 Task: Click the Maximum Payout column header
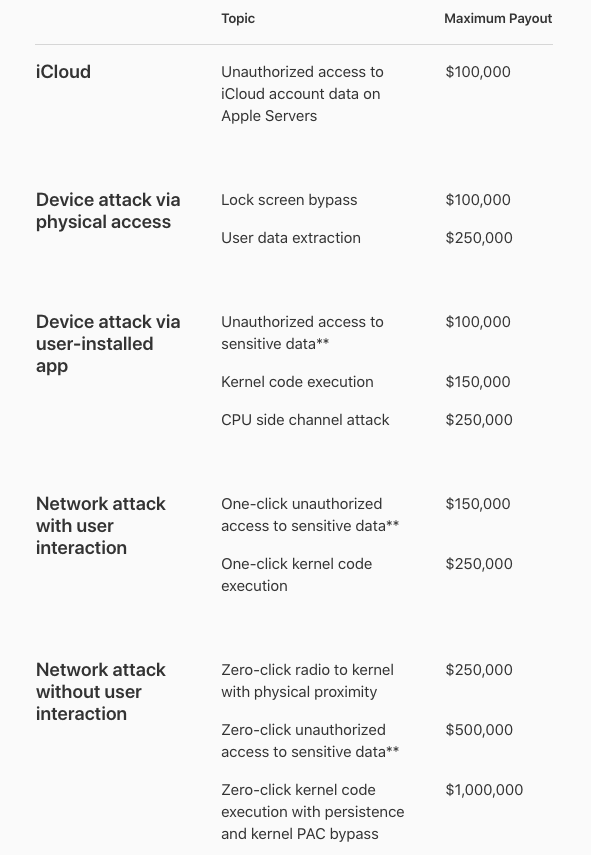click(498, 19)
